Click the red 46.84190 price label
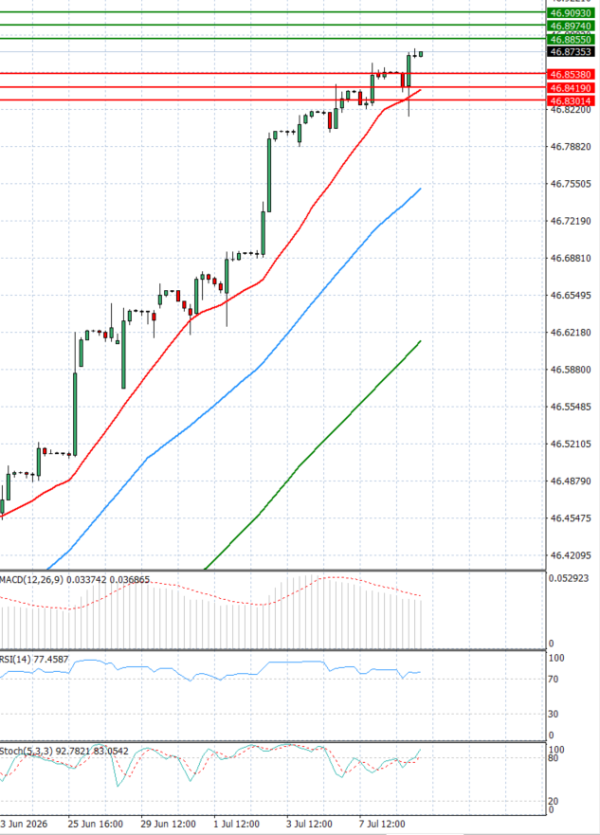600x835 pixels. pos(571,88)
